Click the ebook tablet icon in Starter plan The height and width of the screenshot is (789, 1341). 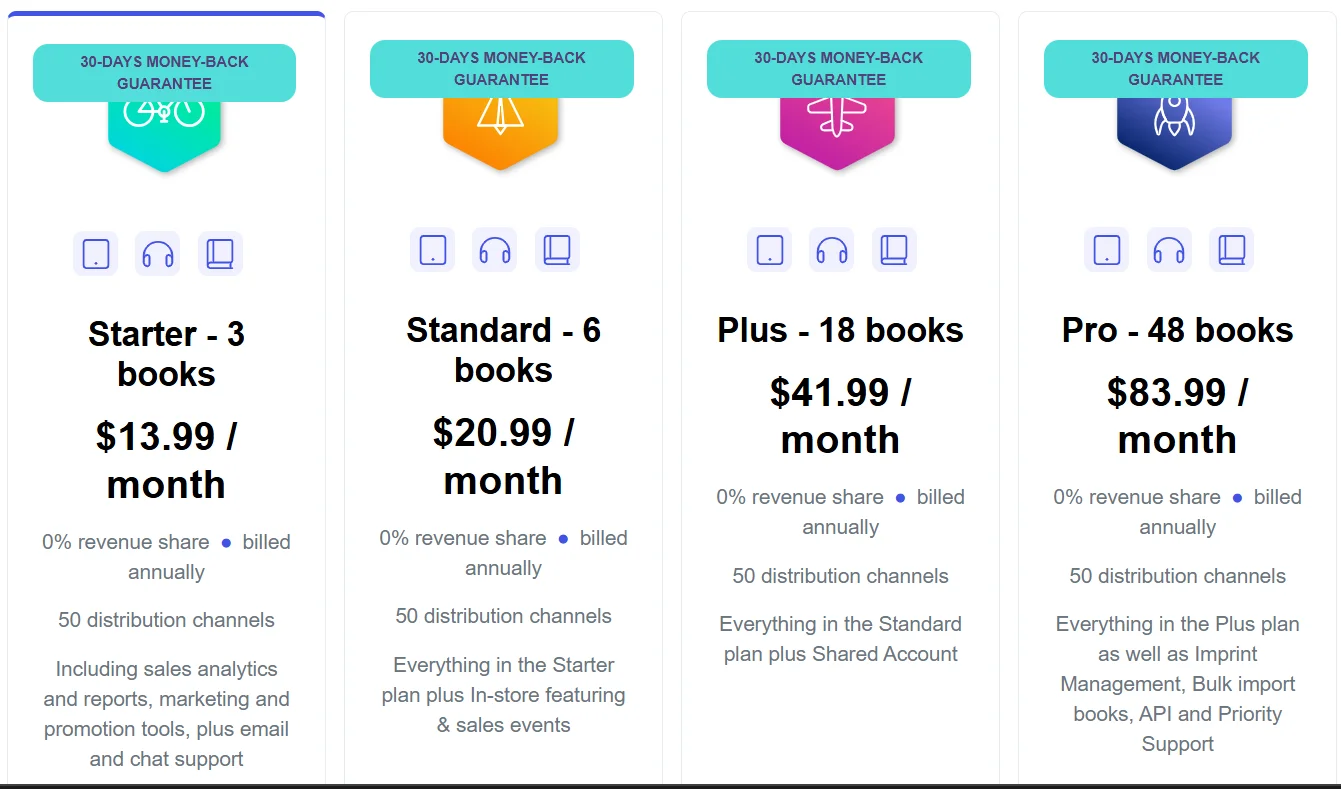tap(96, 254)
